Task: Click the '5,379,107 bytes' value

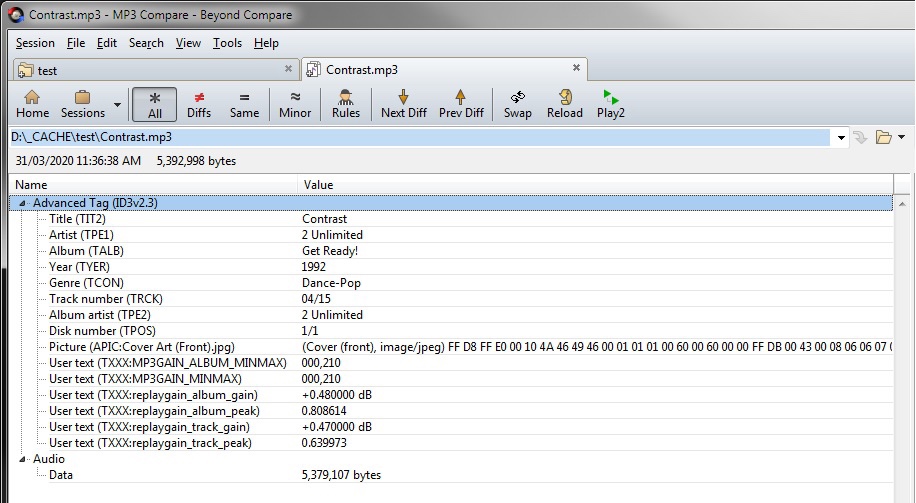Action: 341,475
